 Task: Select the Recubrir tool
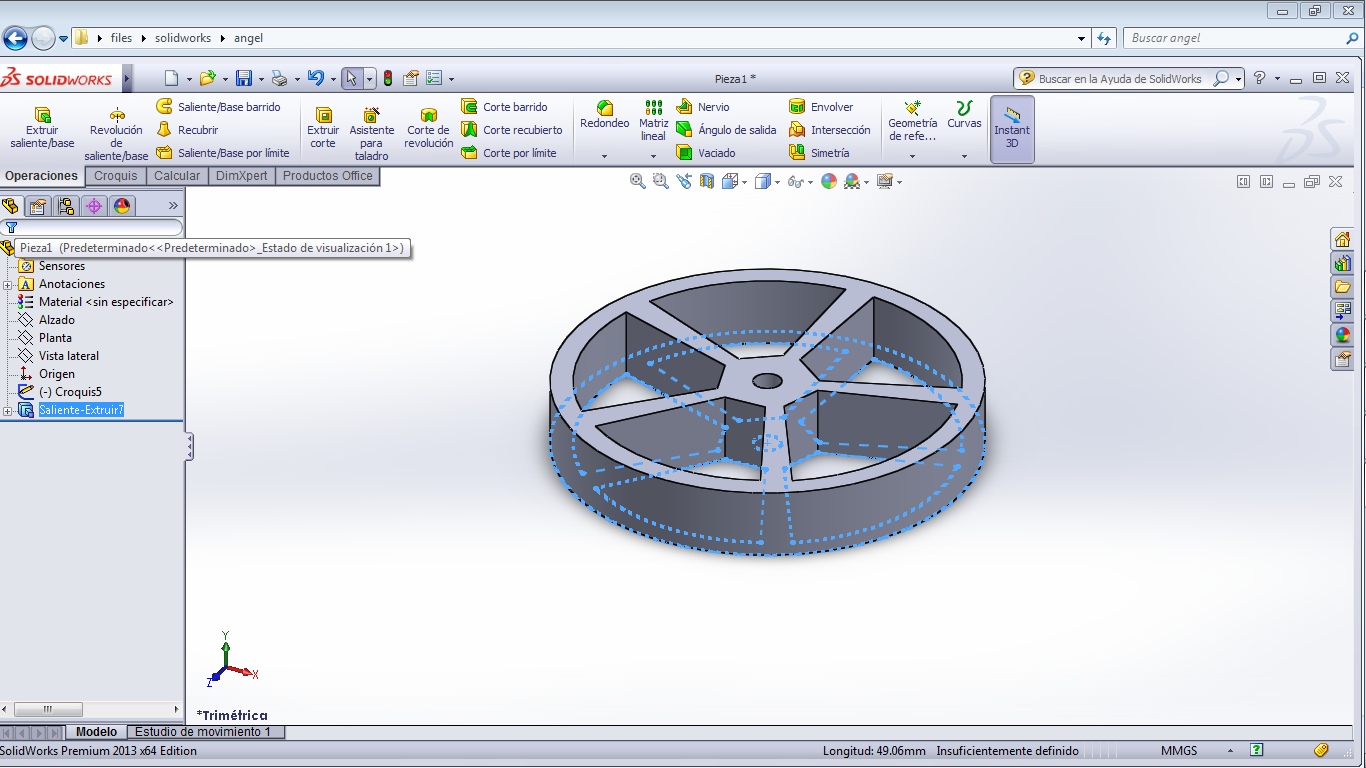pos(187,129)
